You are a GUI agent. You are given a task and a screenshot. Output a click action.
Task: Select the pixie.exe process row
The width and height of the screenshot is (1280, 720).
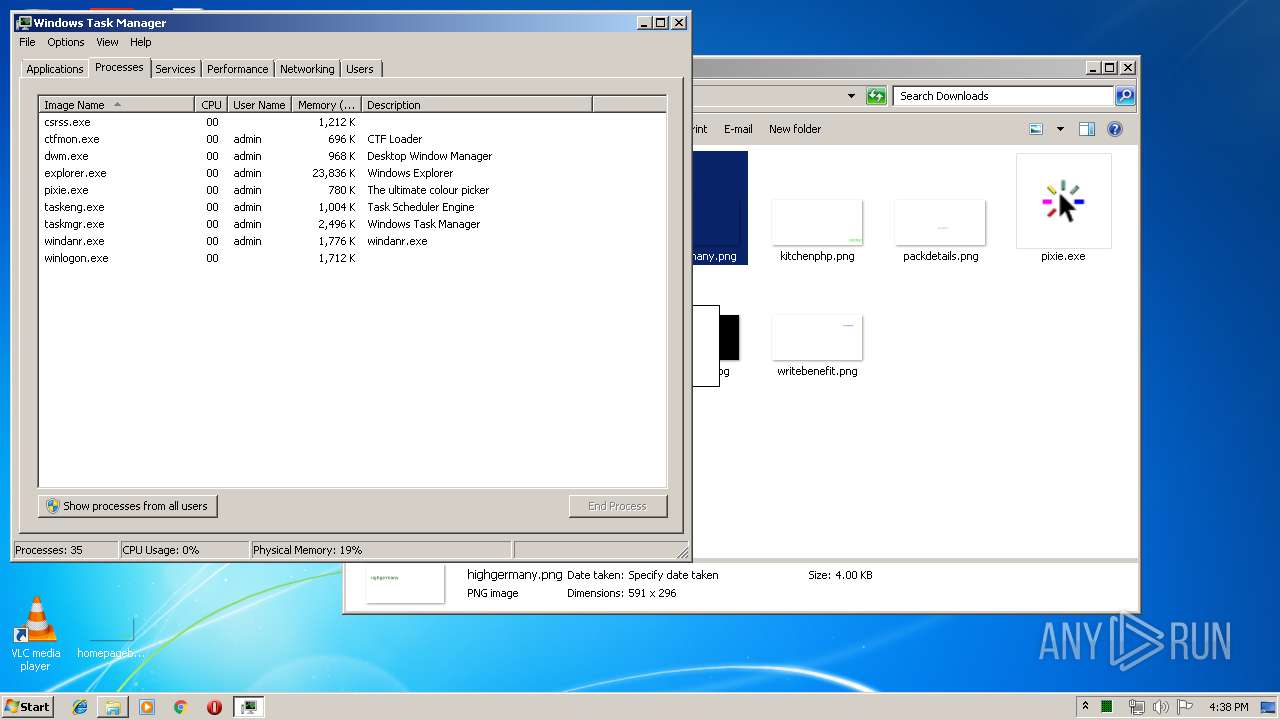point(352,190)
